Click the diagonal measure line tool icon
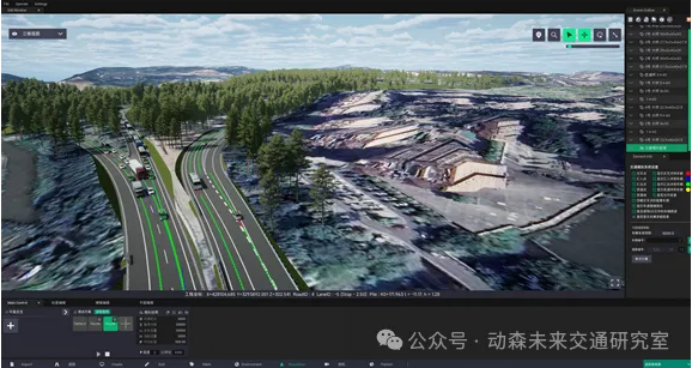 click(x=615, y=35)
